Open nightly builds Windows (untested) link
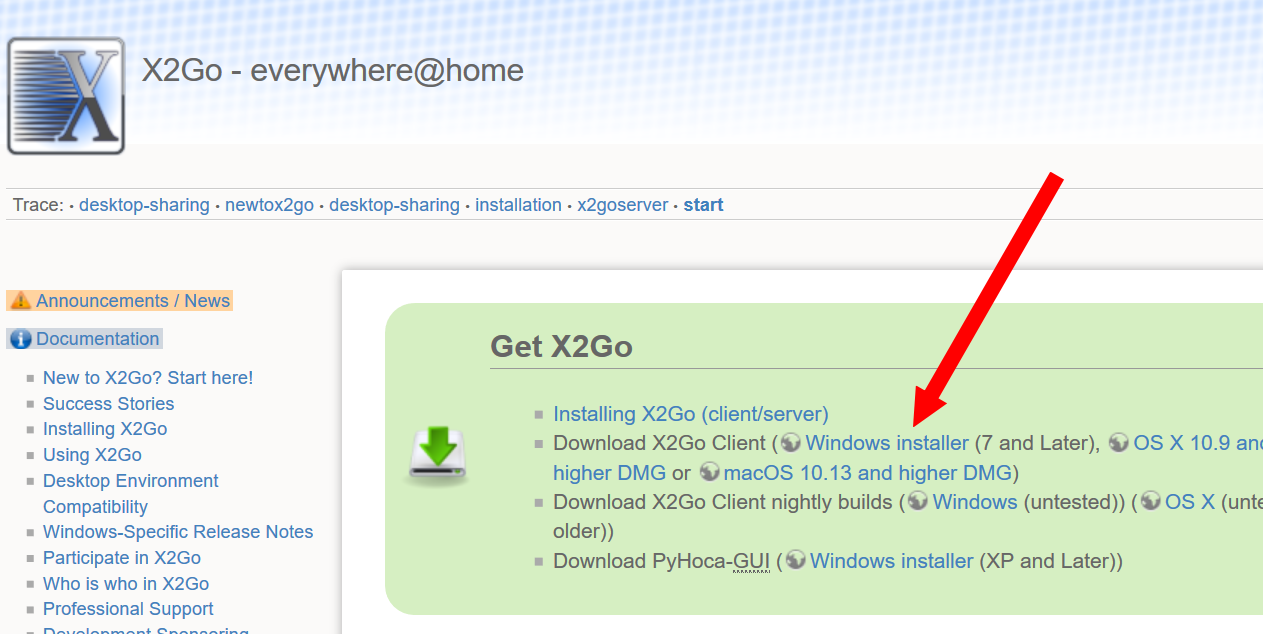The image size is (1263, 634). coord(975,502)
